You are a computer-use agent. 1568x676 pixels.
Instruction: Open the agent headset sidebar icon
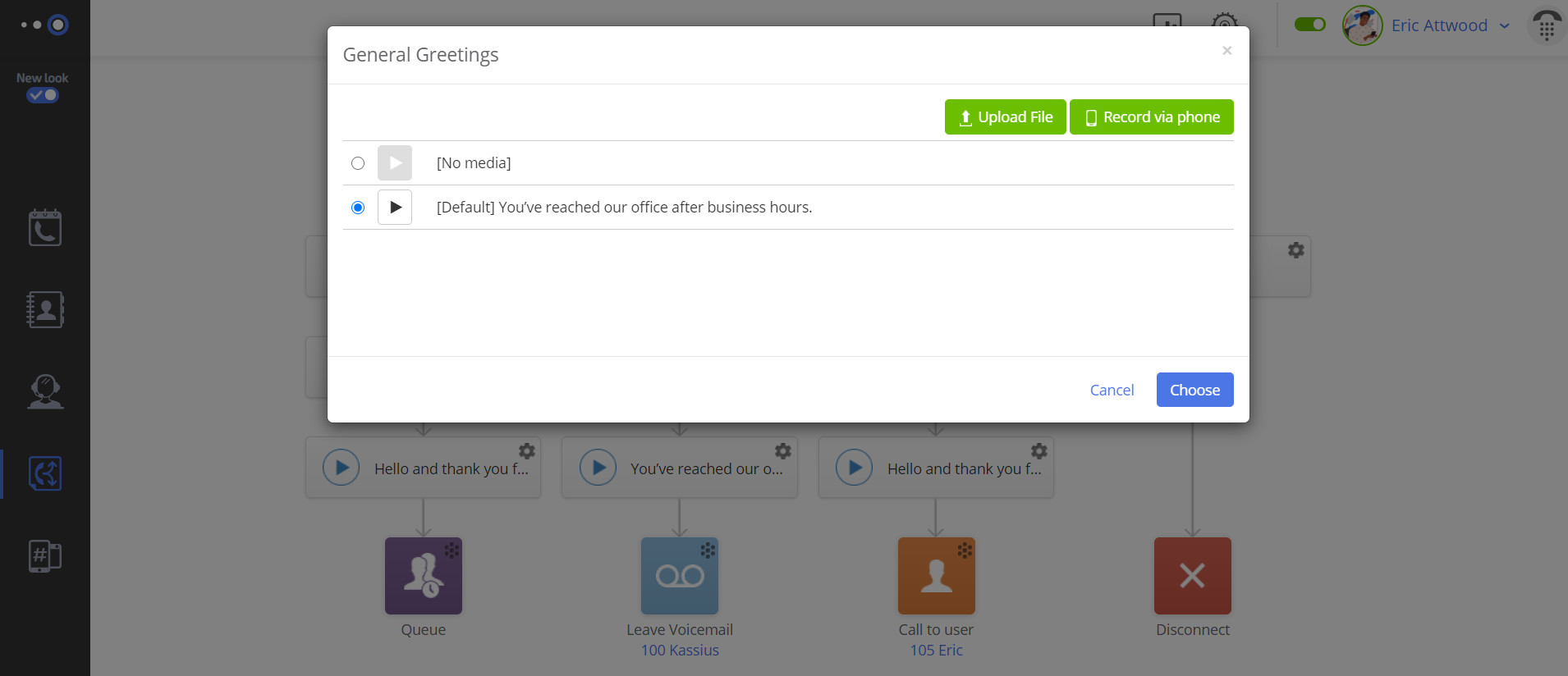click(x=45, y=391)
